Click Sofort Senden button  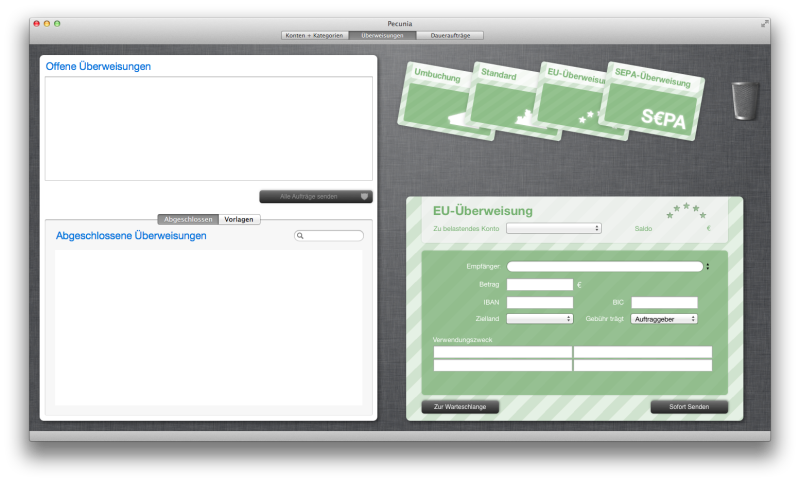[689, 407]
